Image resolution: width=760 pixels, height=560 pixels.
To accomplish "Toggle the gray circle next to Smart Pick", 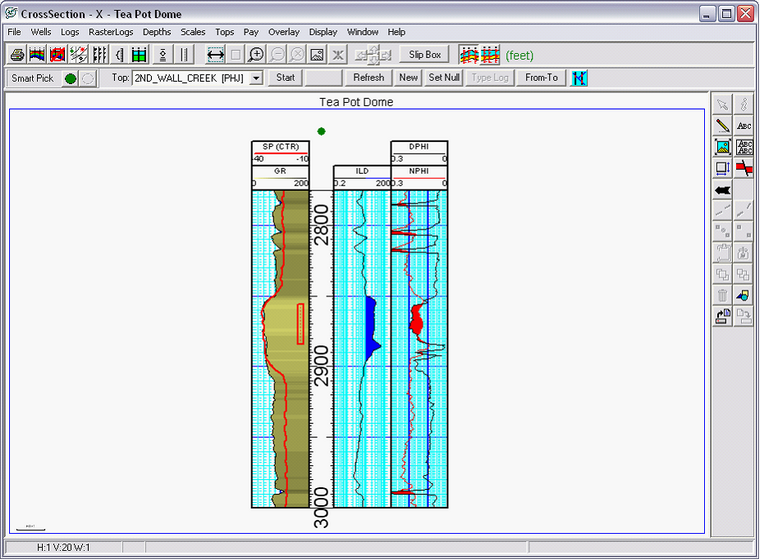I will (87, 77).
